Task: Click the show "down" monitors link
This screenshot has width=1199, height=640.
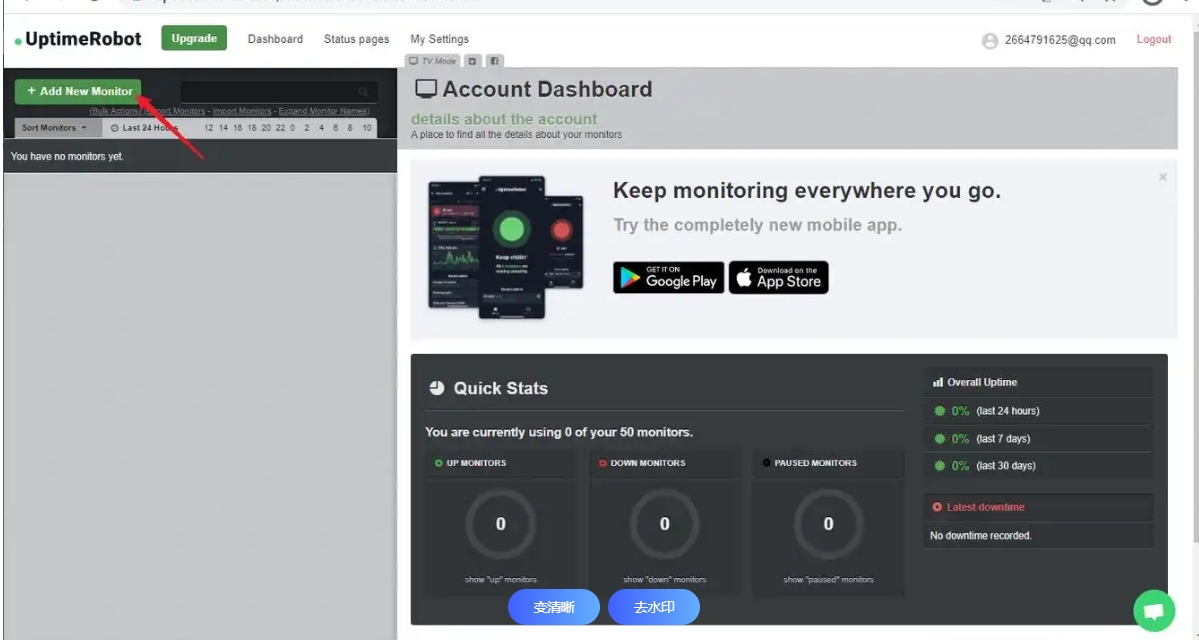Action: [664, 580]
